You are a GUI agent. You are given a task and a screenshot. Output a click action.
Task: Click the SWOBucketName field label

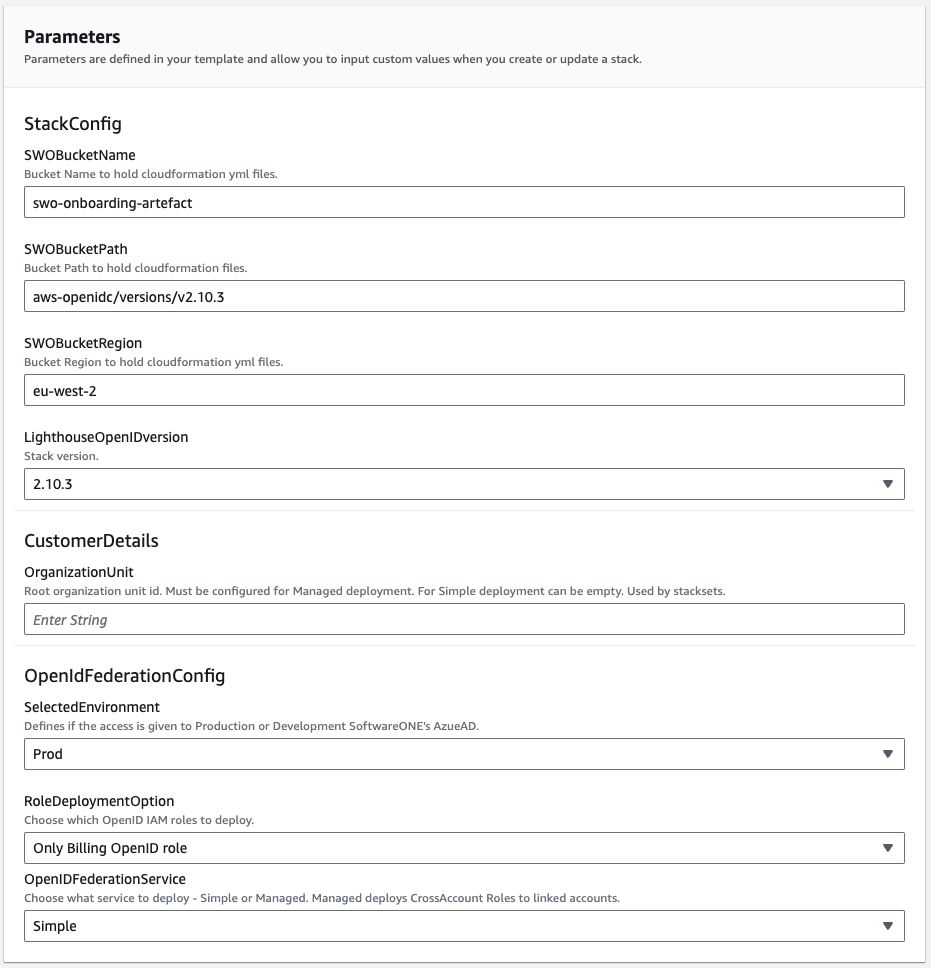pyautogui.click(x=79, y=156)
